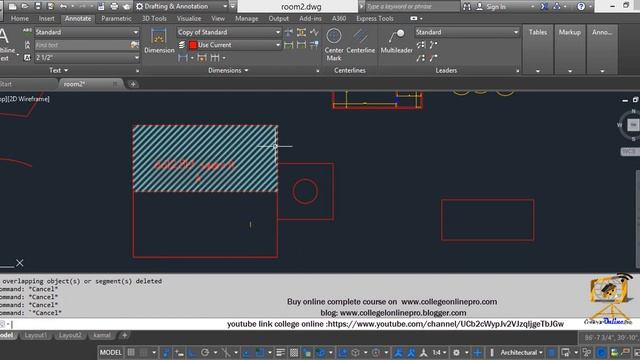Open the text style Standard dropdown

[87, 32]
